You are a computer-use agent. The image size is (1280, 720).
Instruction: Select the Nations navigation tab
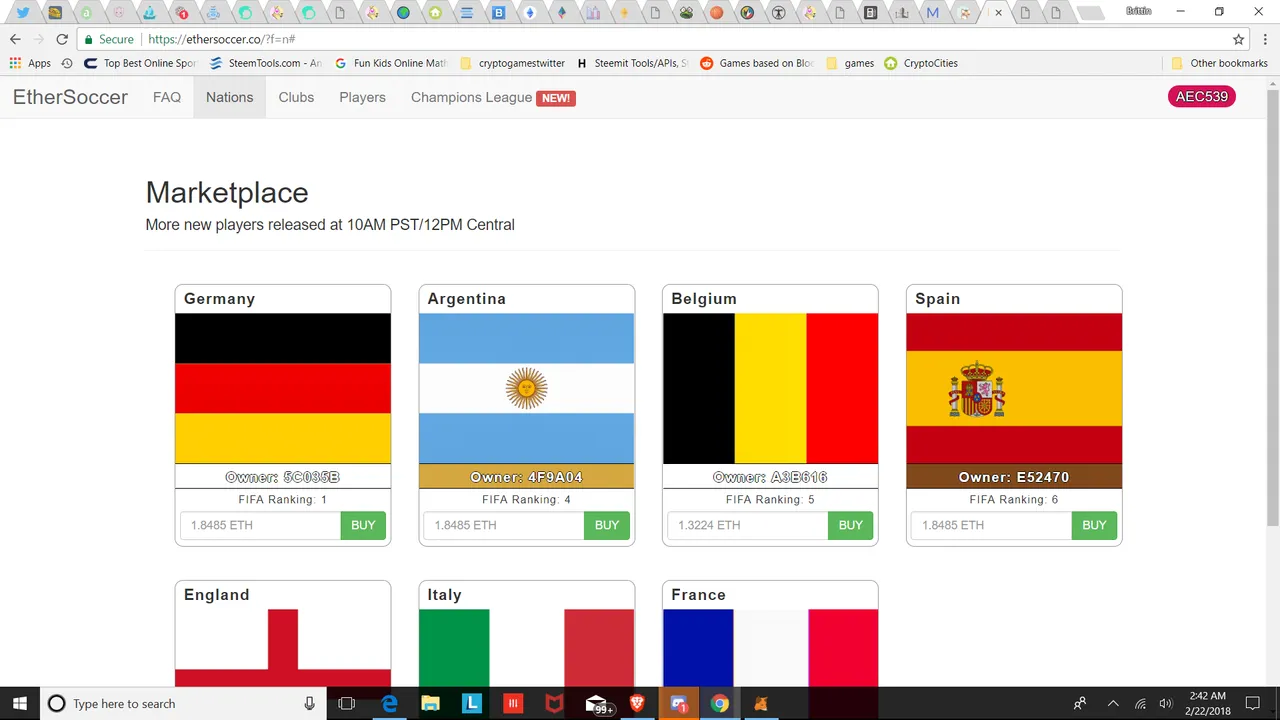[229, 97]
